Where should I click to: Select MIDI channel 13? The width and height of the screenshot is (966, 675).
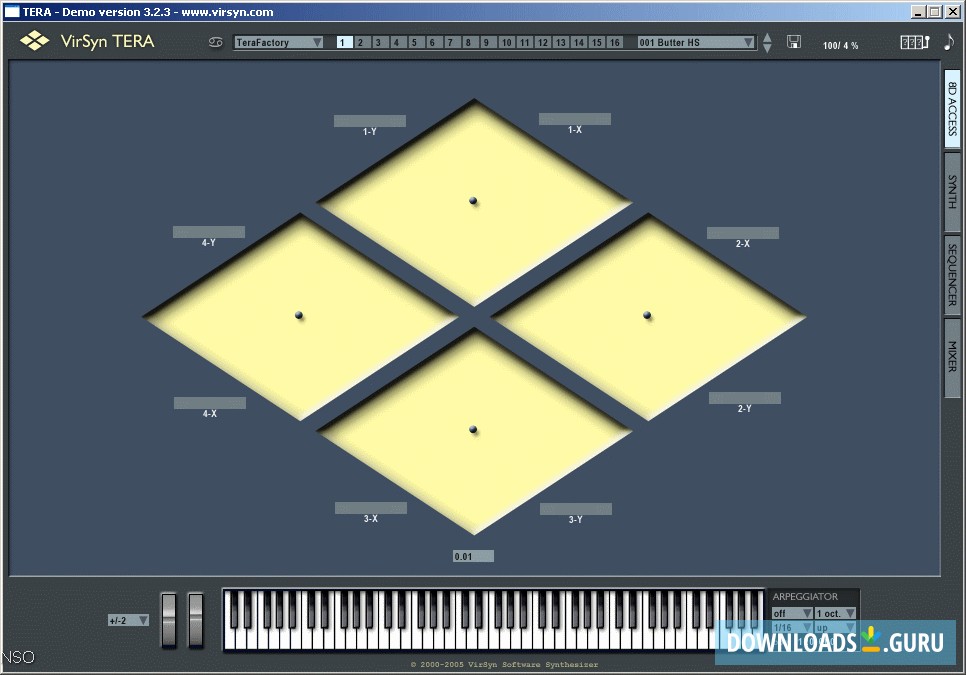pyautogui.click(x=560, y=42)
